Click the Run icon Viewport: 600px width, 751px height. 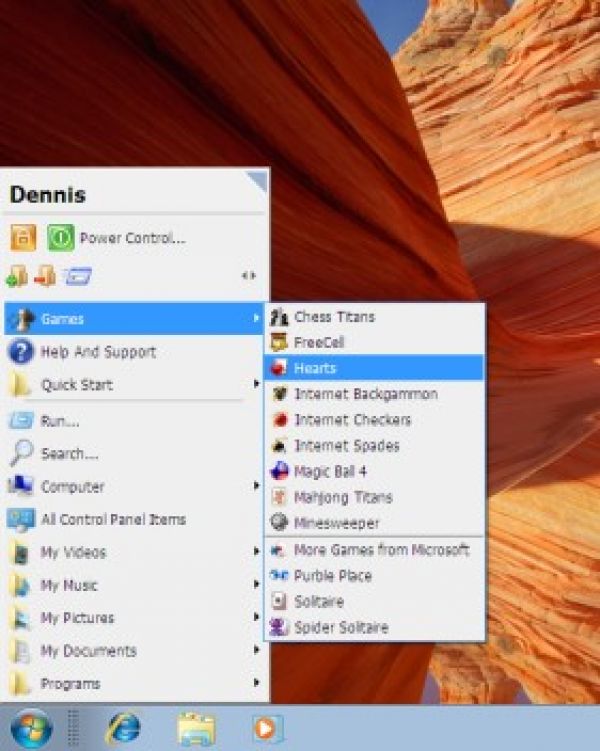(21, 421)
